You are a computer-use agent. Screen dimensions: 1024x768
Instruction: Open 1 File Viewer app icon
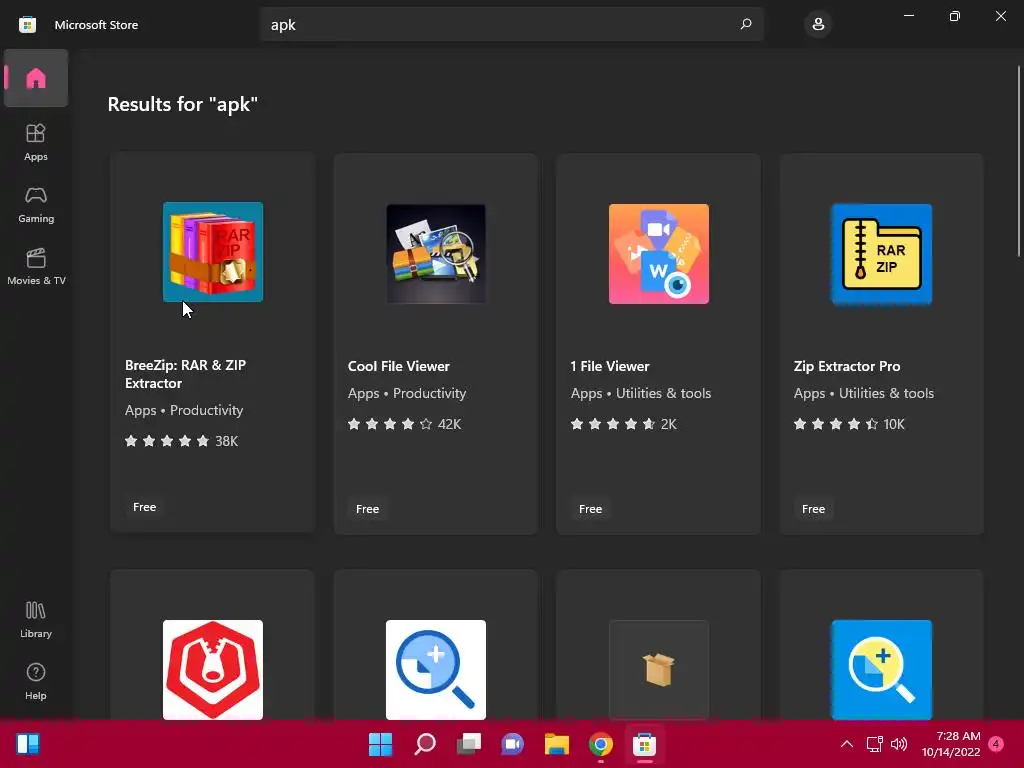(659, 253)
